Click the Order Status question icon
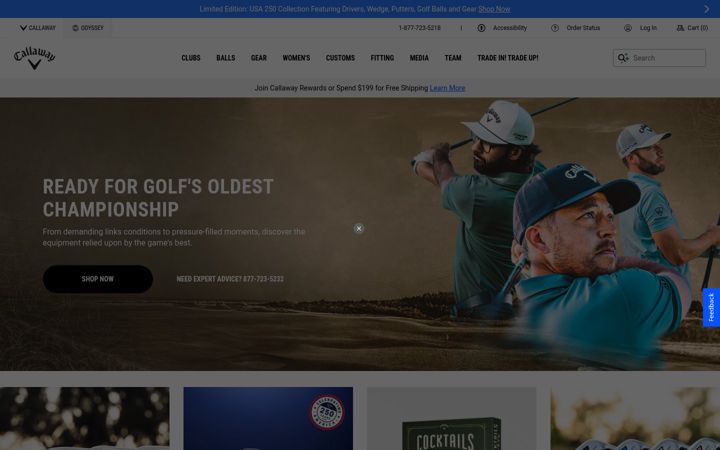 click(x=555, y=28)
